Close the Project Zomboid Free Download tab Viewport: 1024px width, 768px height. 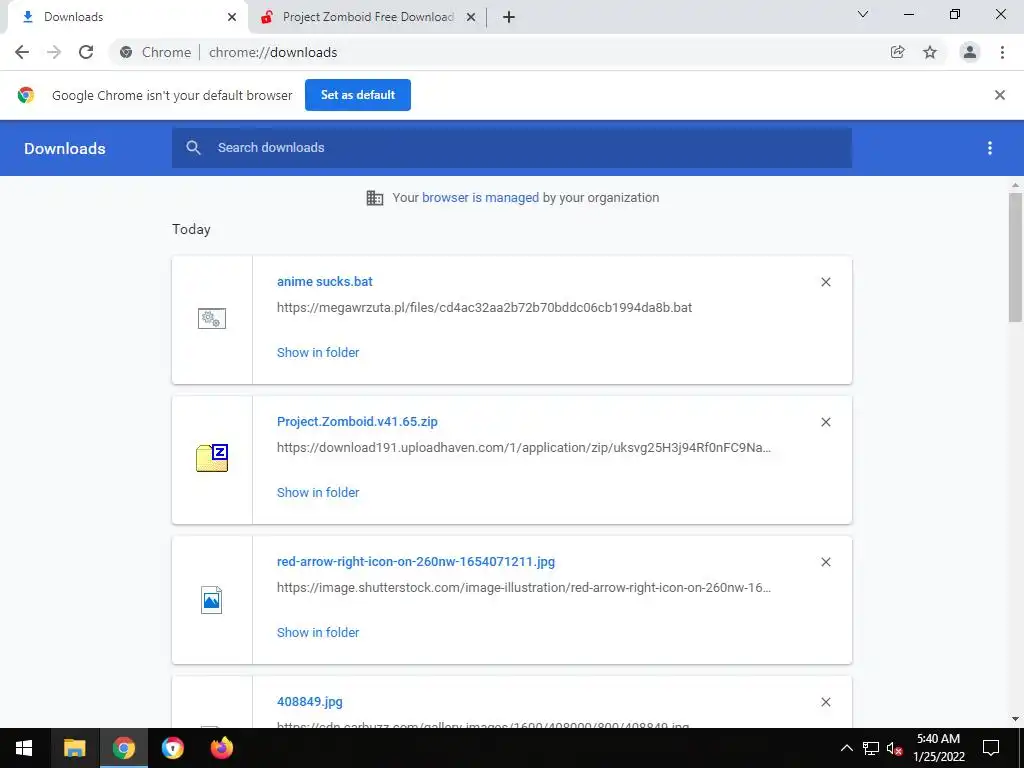click(x=471, y=18)
